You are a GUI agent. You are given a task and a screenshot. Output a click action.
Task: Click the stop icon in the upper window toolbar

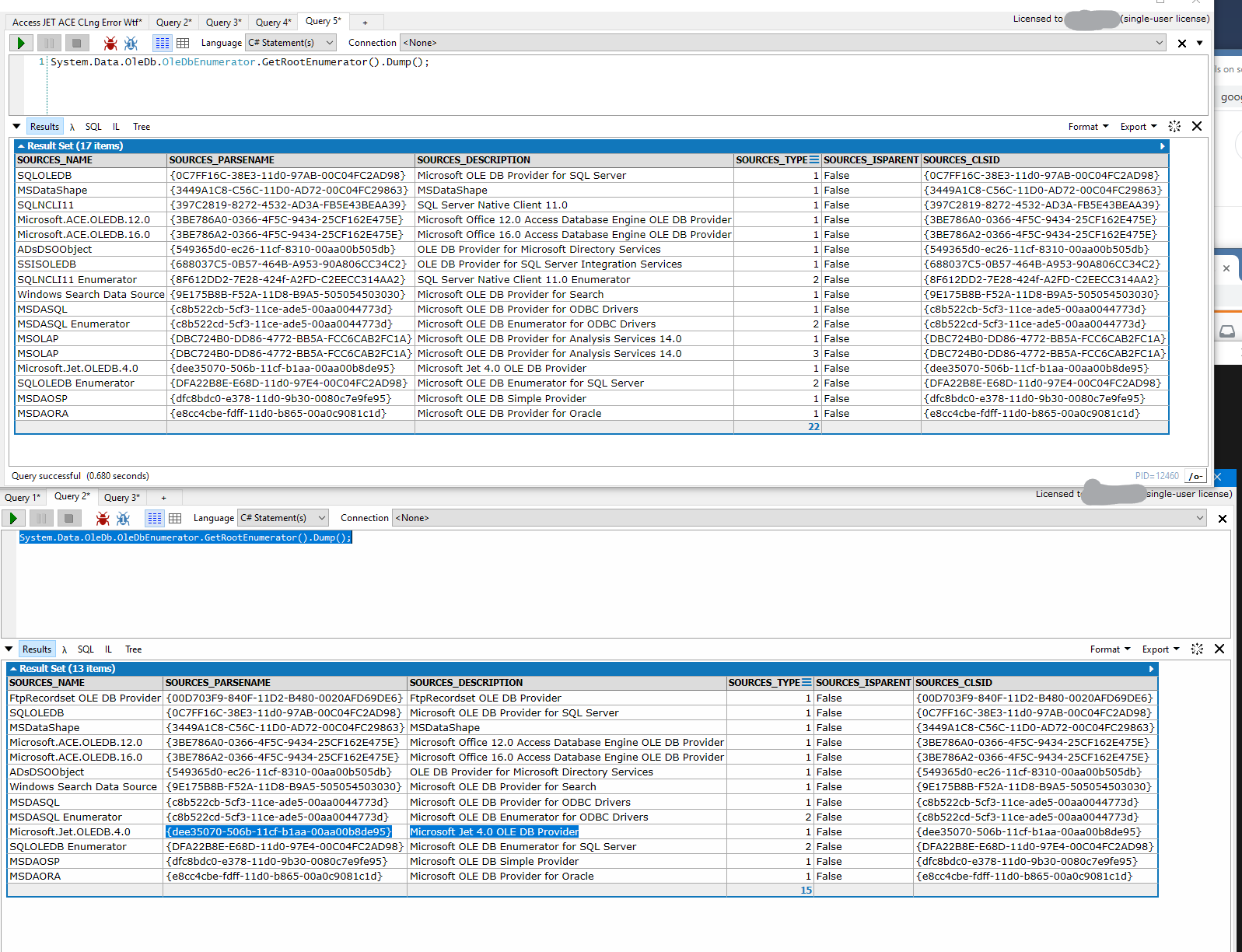coord(76,43)
